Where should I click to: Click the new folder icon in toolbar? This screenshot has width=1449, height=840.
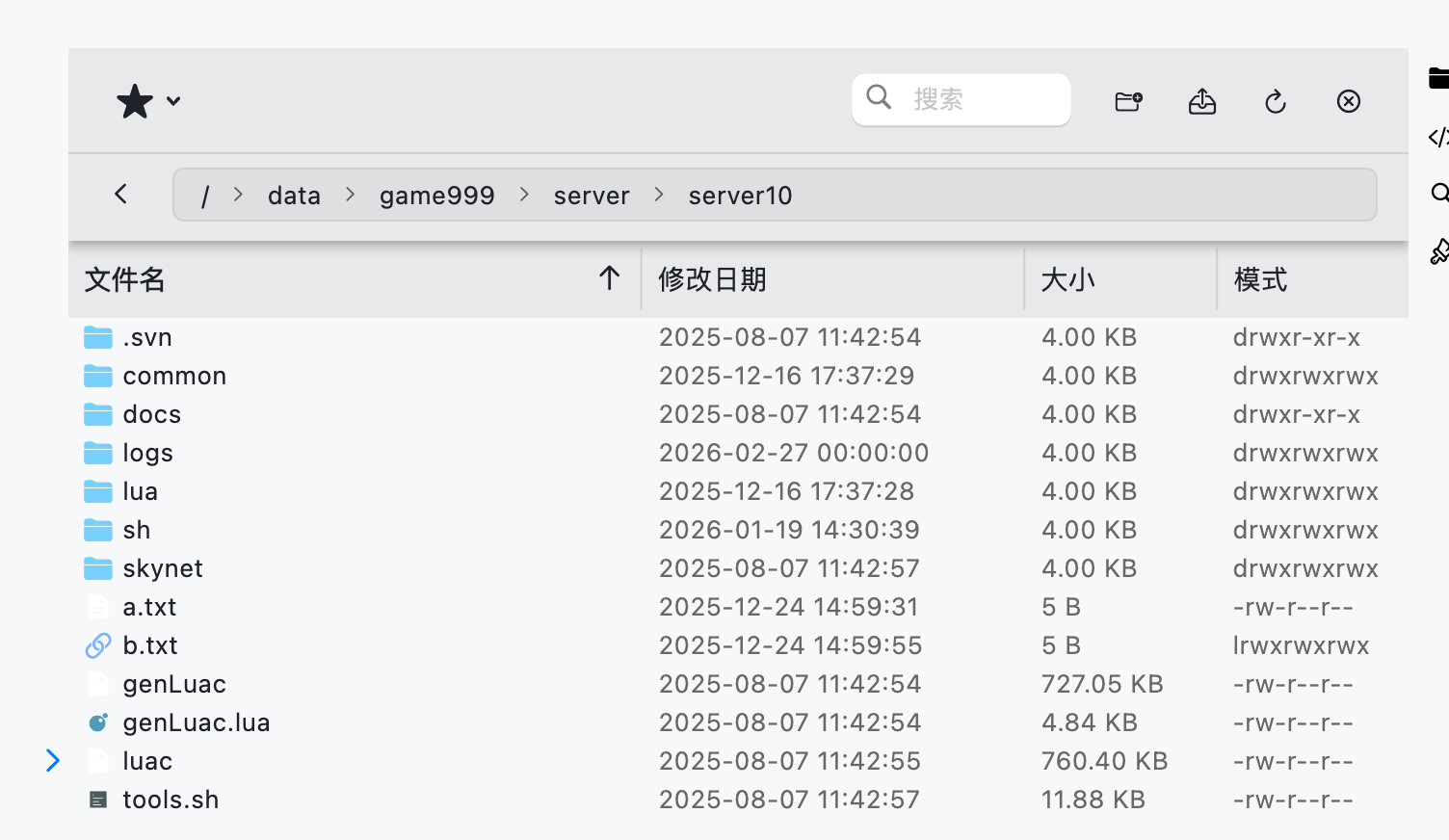[1128, 101]
